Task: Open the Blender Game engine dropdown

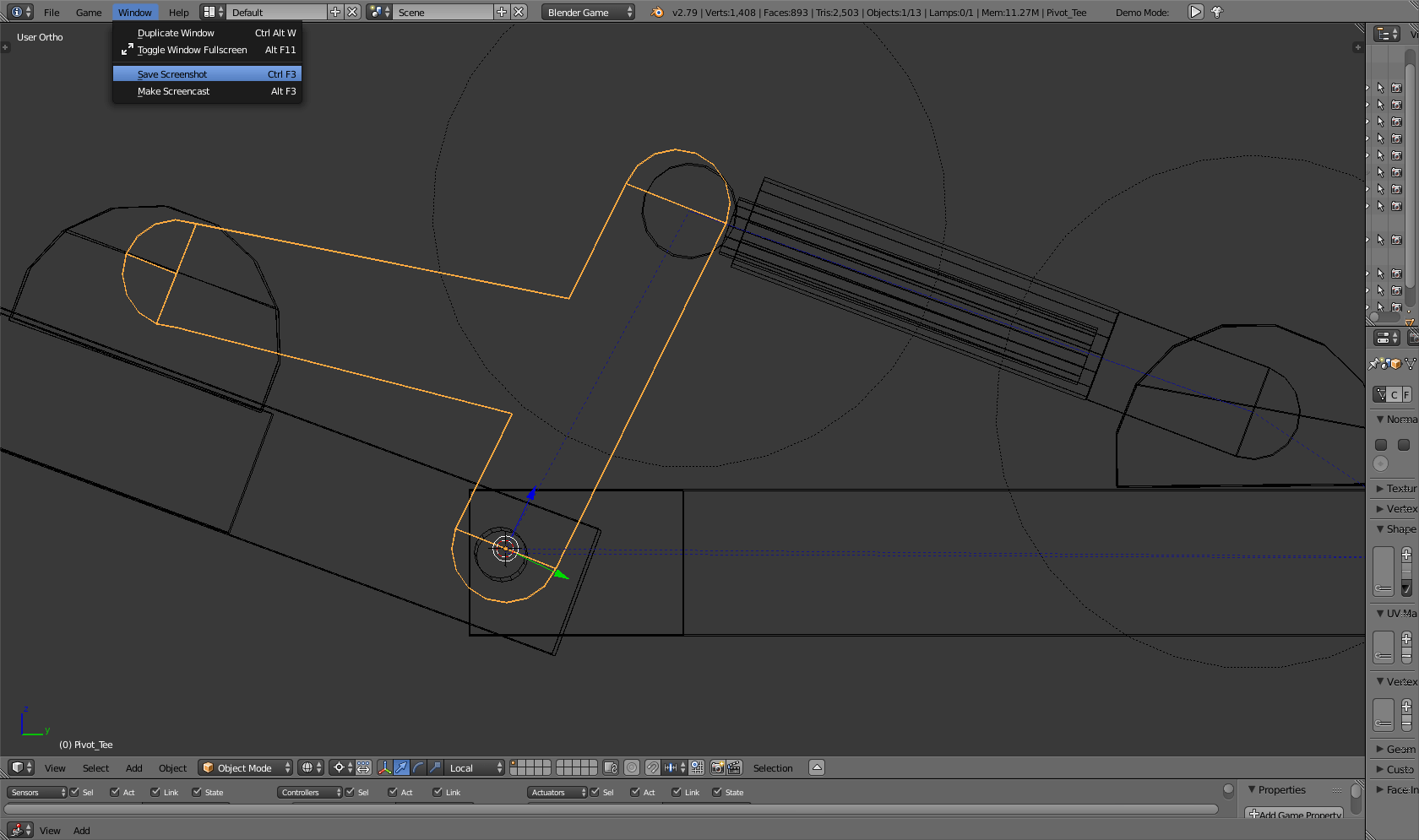Action: [x=588, y=12]
